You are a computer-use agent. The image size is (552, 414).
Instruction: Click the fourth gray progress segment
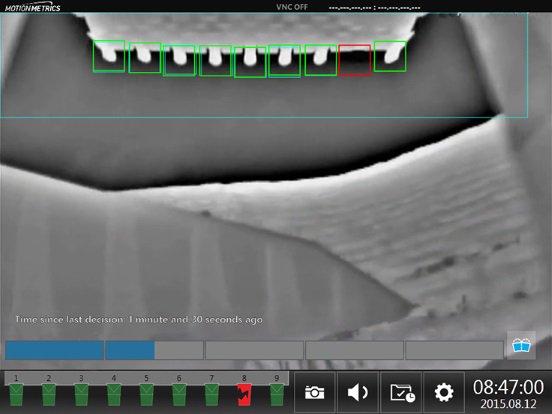(x=354, y=350)
